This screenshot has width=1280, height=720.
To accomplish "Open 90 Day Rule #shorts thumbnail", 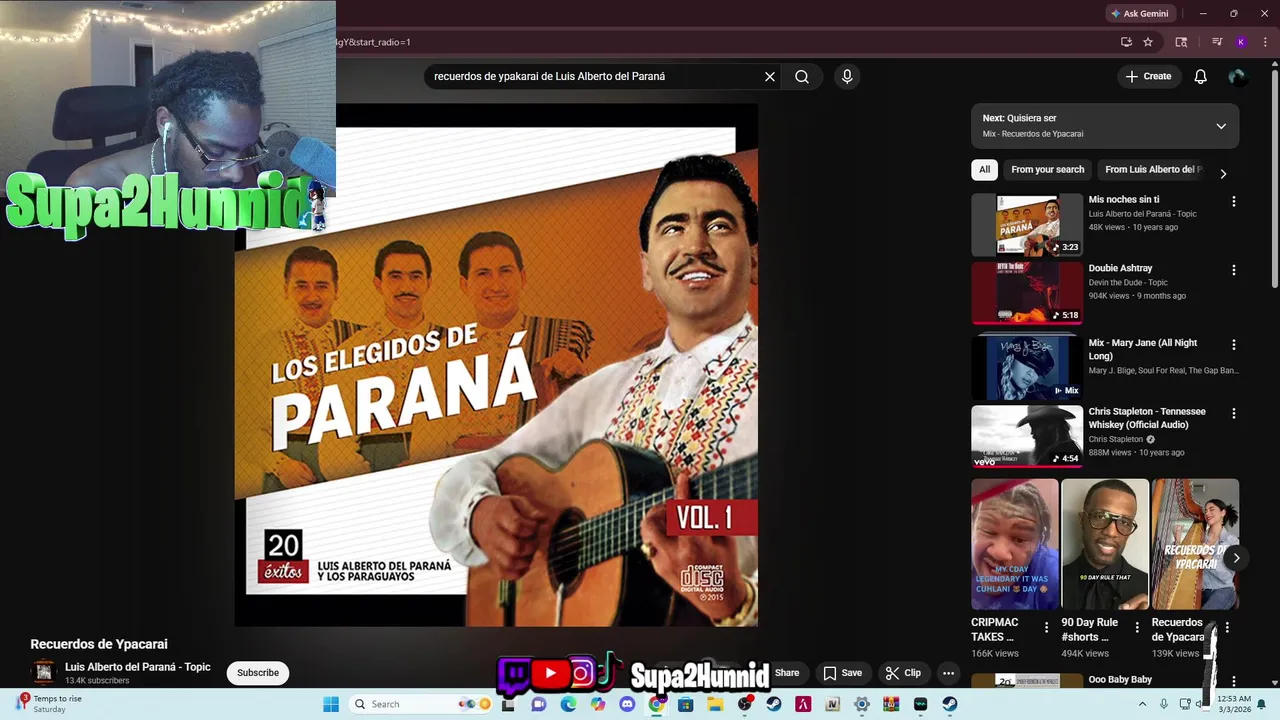I will (x=1104, y=544).
